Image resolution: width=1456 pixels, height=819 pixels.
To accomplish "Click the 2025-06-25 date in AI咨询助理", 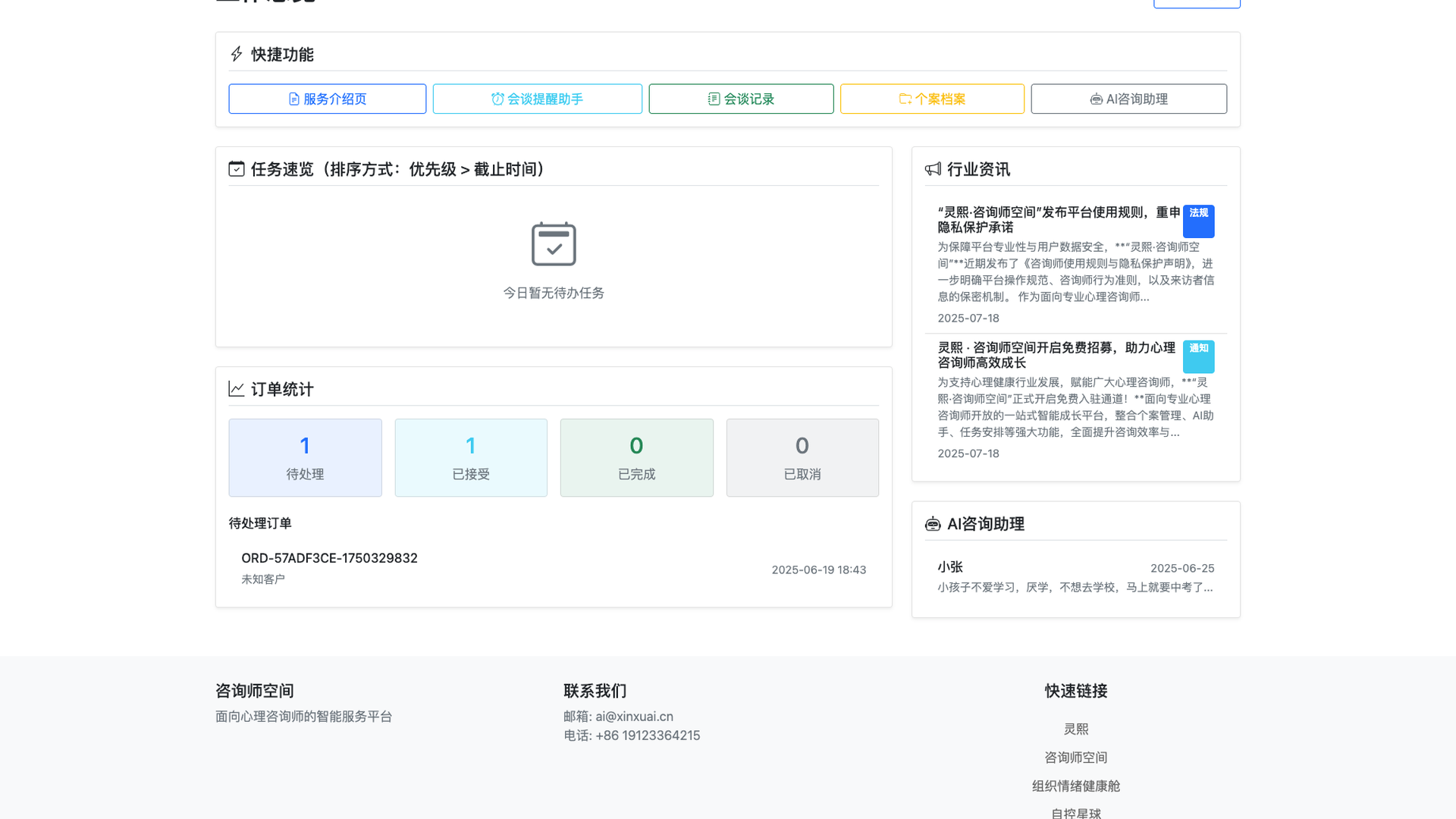I will (x=1182, y=569).
